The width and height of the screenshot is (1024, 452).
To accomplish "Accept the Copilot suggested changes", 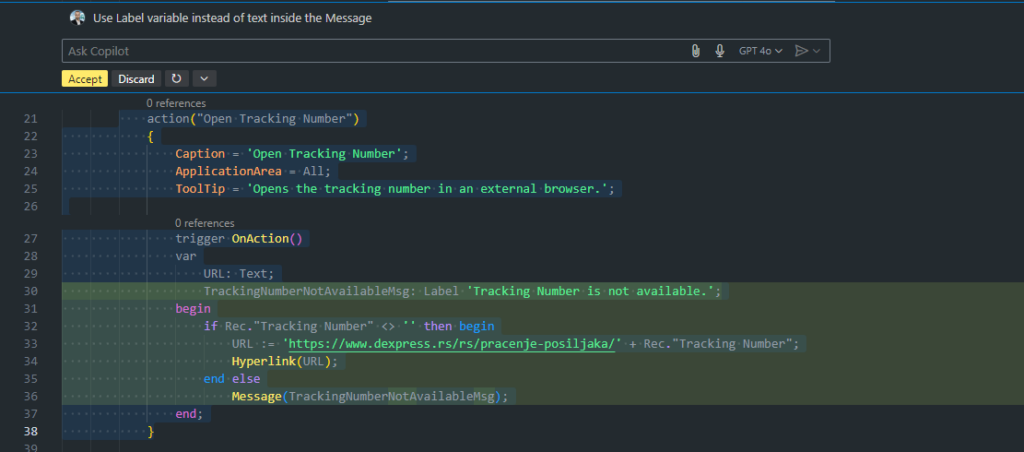I will (85, 79).
